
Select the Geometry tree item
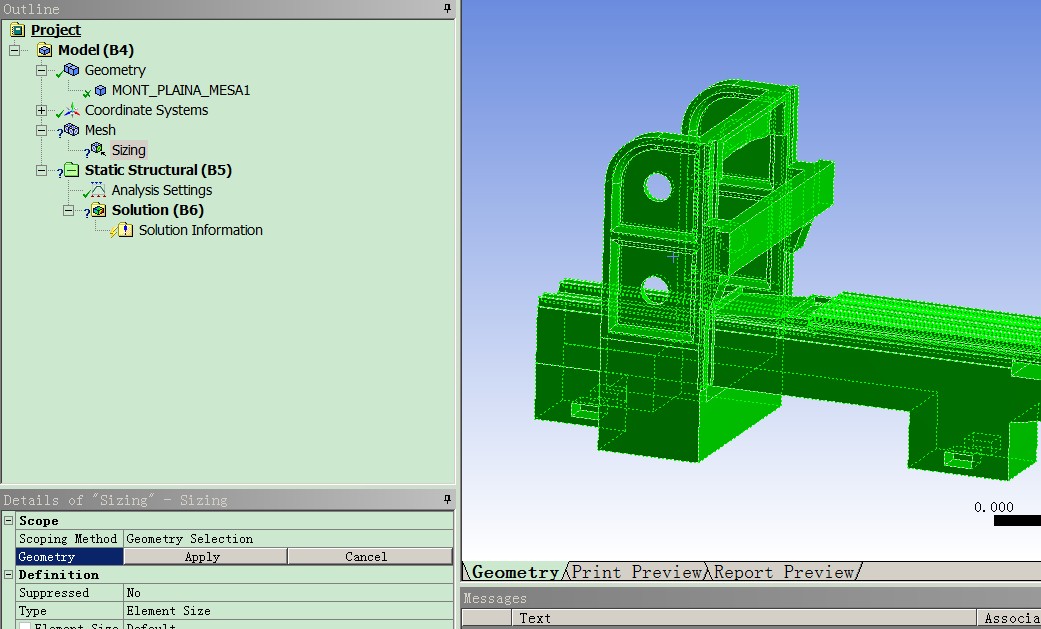[115, 70]
